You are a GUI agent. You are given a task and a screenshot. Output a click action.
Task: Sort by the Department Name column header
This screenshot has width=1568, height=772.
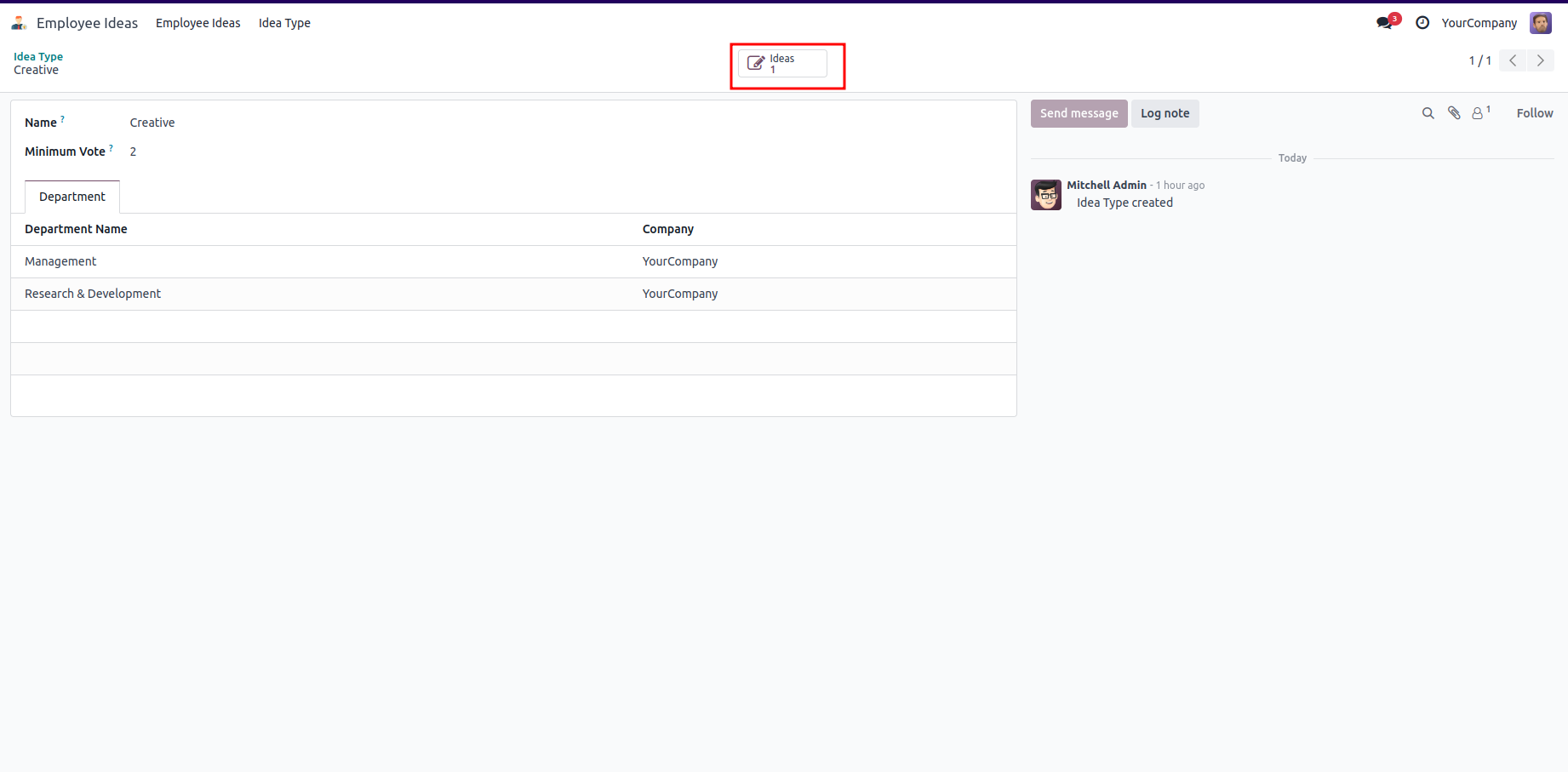[76, 229]
